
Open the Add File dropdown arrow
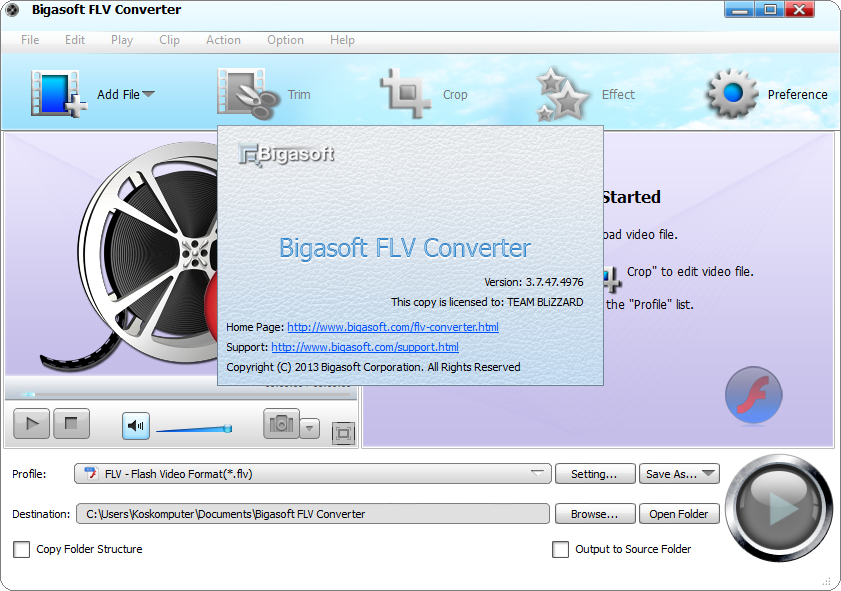[x=149, y=94]
